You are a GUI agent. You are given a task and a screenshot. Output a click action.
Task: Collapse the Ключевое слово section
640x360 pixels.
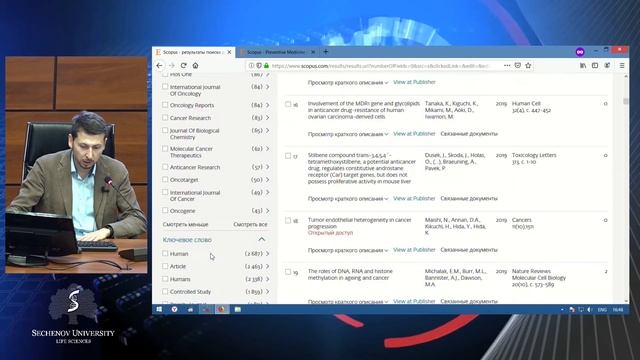point(262,240)
